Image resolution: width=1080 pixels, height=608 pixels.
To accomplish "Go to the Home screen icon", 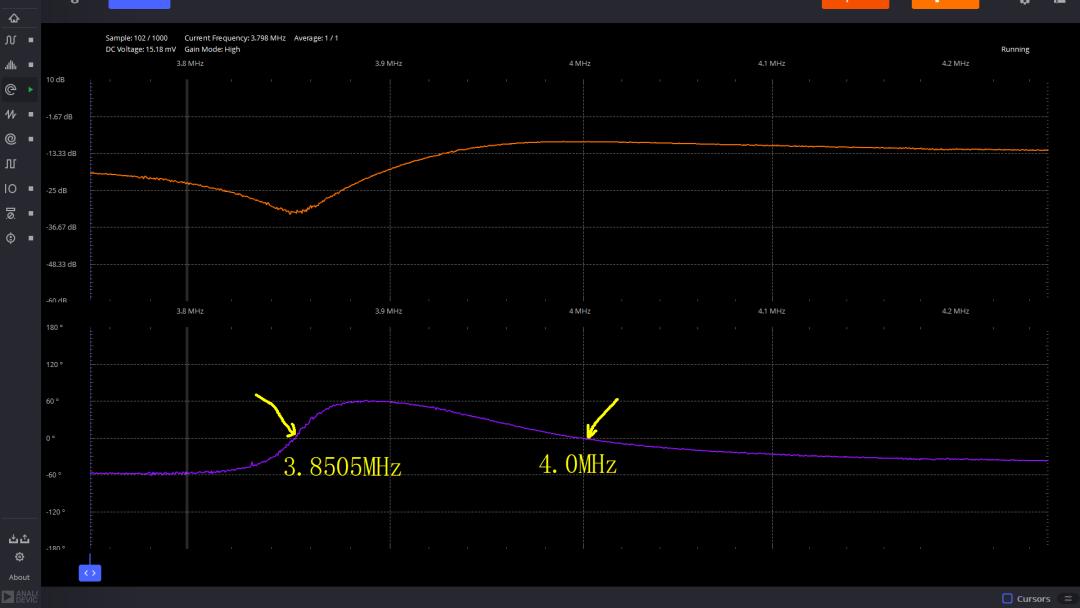I will (x=11, y=17).
